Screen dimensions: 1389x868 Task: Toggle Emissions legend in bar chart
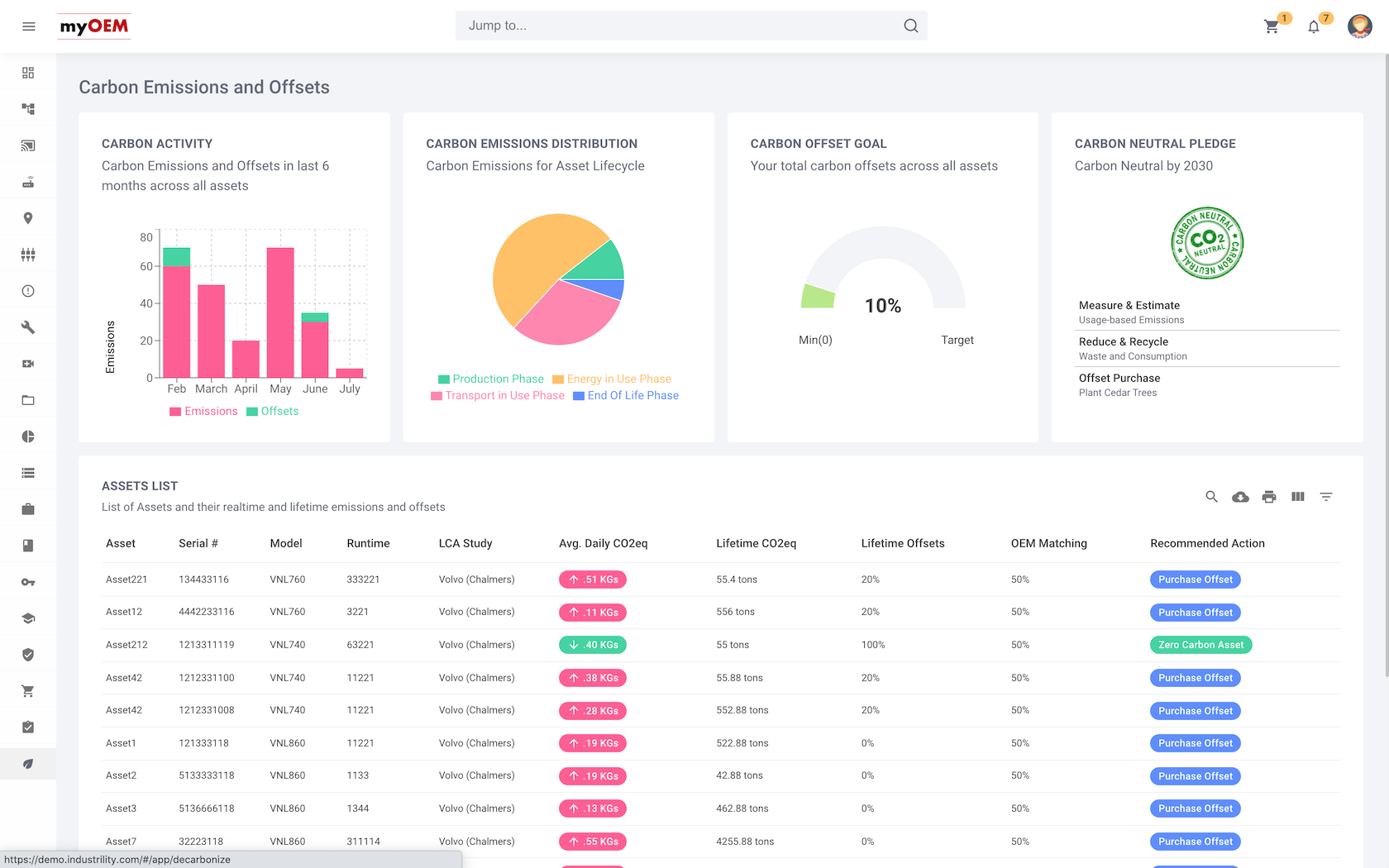point(203,411)
